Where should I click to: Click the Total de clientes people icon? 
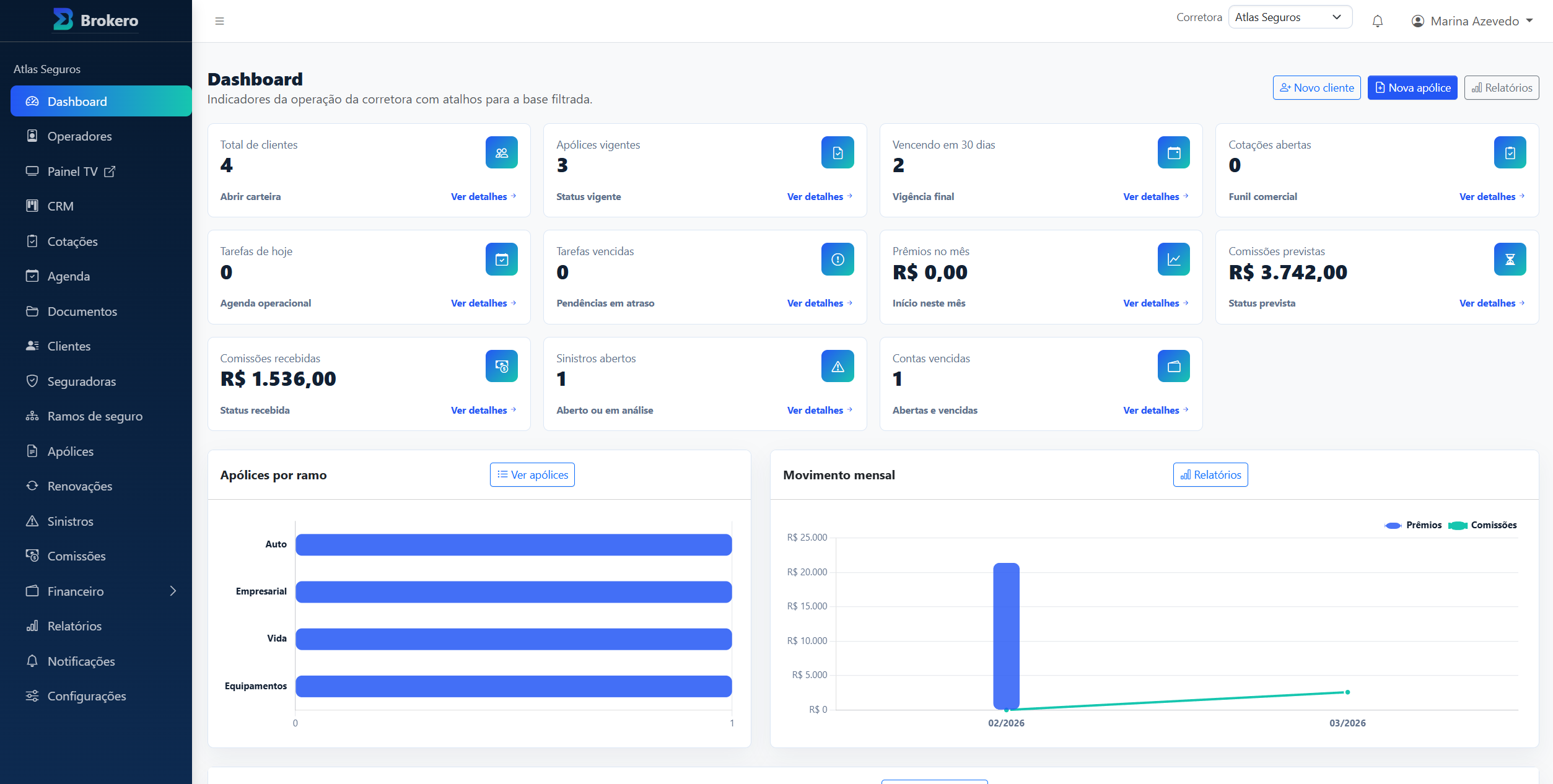[x=501, y=152]
